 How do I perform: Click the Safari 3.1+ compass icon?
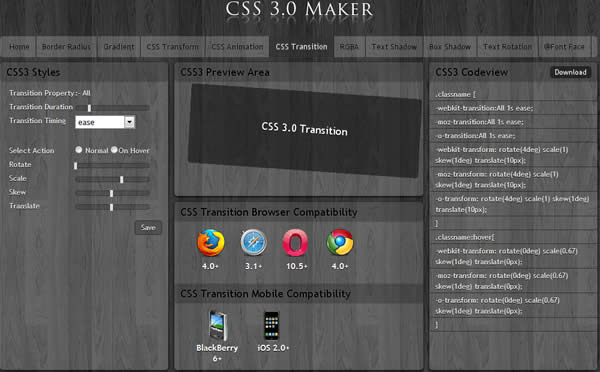click(x=253, y=243)
